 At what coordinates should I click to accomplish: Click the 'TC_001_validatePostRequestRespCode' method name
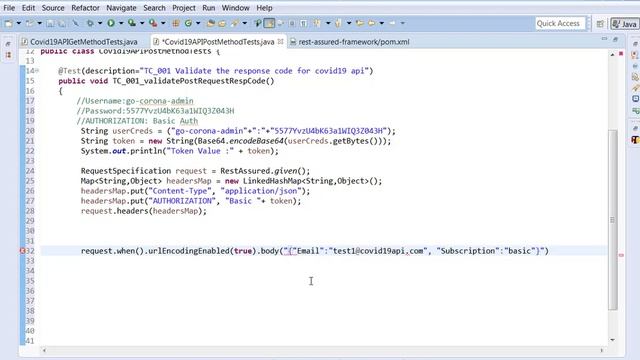pyautogui.click(x=189, y=81)
